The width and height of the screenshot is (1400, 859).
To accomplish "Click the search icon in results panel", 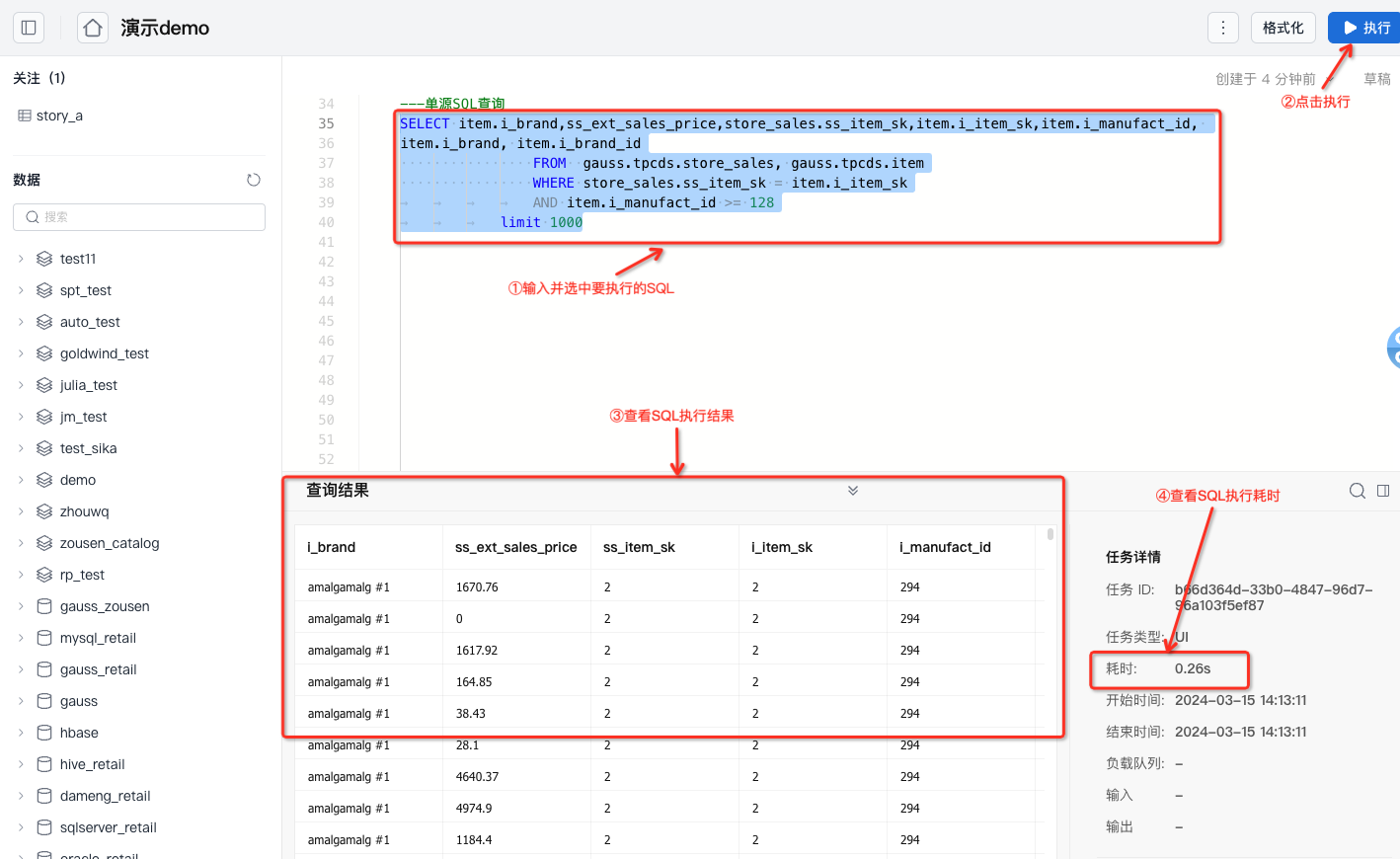I will 1358,491.
